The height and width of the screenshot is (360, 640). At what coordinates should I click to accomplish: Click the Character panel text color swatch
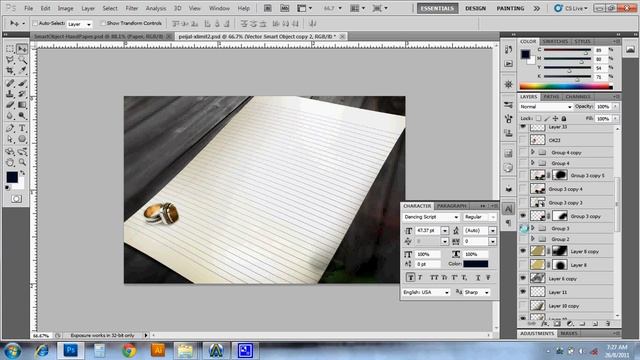coord(476,264)
